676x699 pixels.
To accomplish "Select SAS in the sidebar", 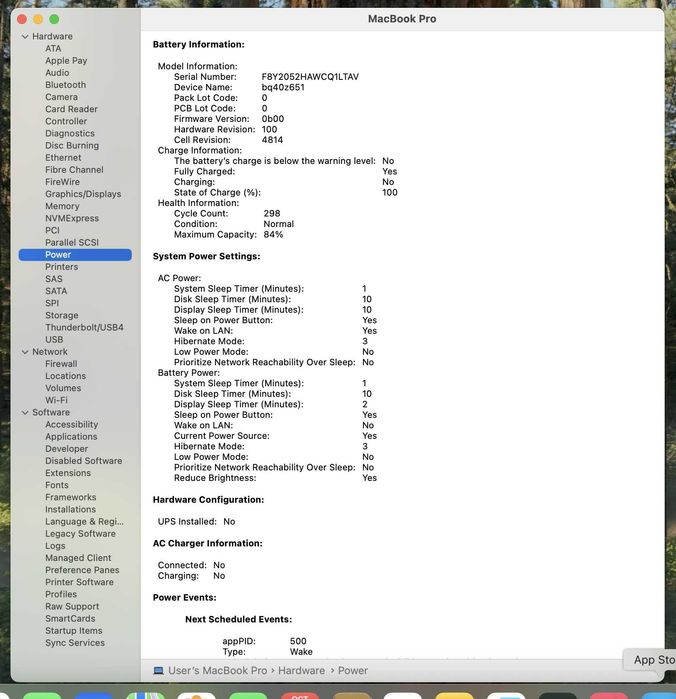I will tap(54, 279).
